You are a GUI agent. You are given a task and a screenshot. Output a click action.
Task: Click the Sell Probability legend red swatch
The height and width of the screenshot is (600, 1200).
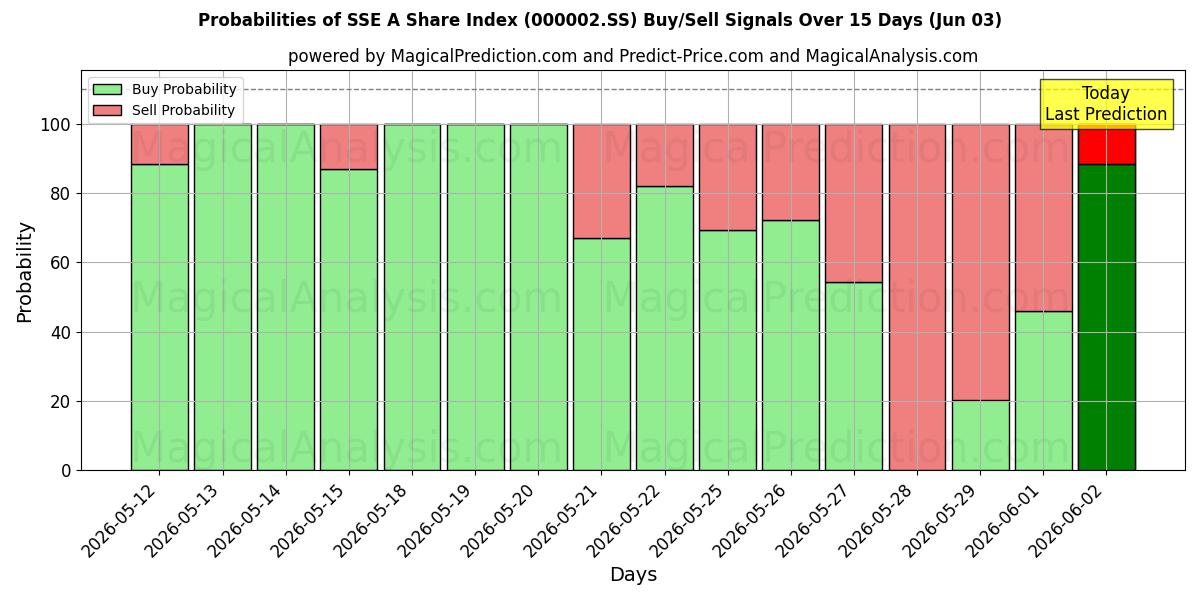coord(107,110)
